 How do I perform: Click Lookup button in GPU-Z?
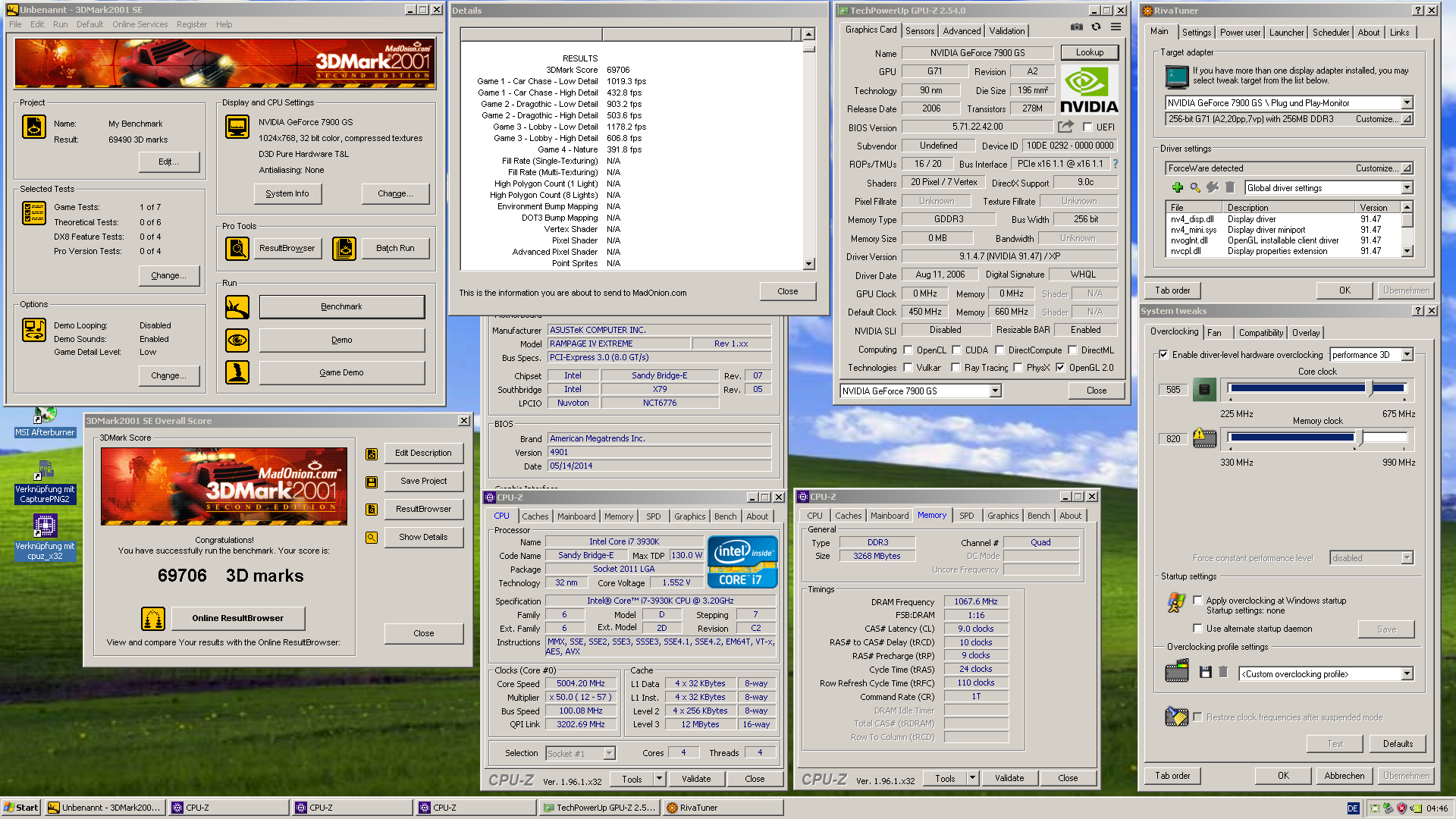point(1089,52)
